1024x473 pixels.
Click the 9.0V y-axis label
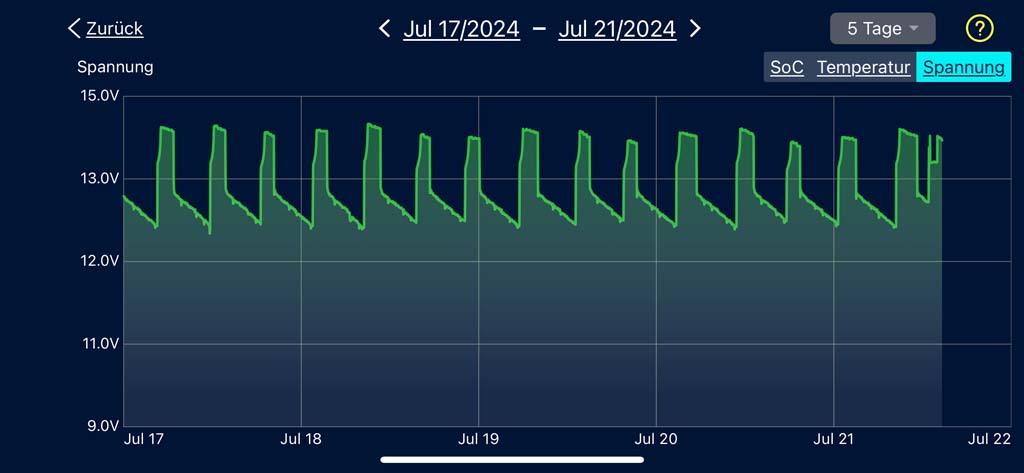tap(101, 426)
